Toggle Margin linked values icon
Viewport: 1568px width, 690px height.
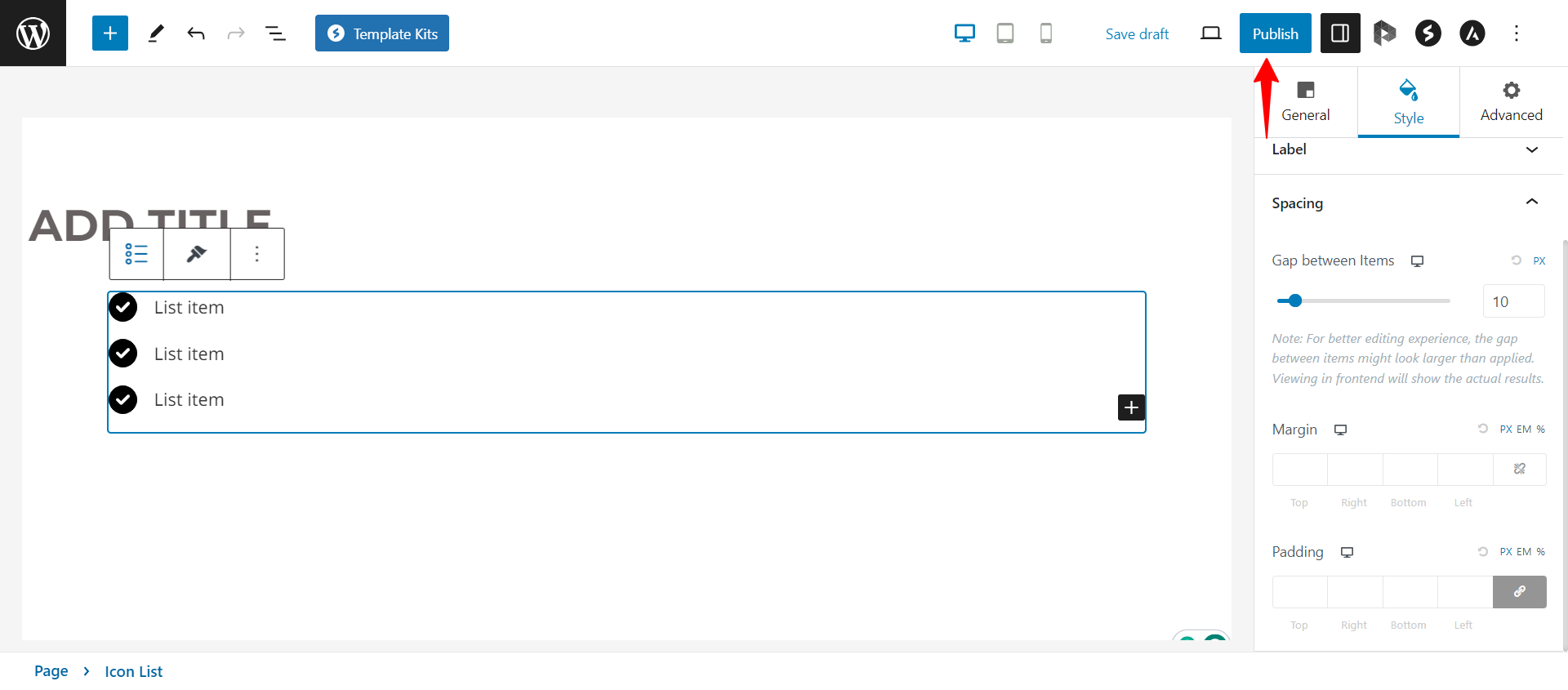pos(1520,470)
